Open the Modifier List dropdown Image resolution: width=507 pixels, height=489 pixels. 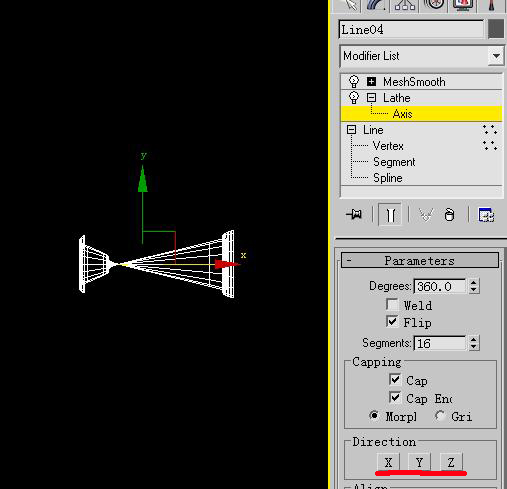[496, 56]
